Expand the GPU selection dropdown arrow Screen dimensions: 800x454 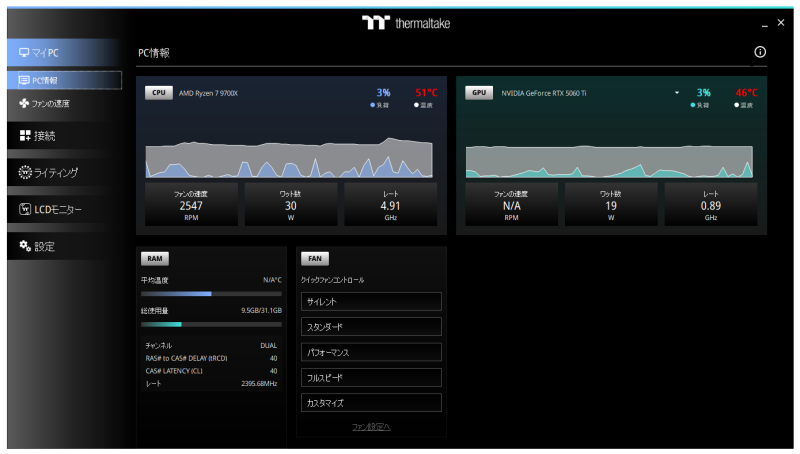click(x=676, y=93)
